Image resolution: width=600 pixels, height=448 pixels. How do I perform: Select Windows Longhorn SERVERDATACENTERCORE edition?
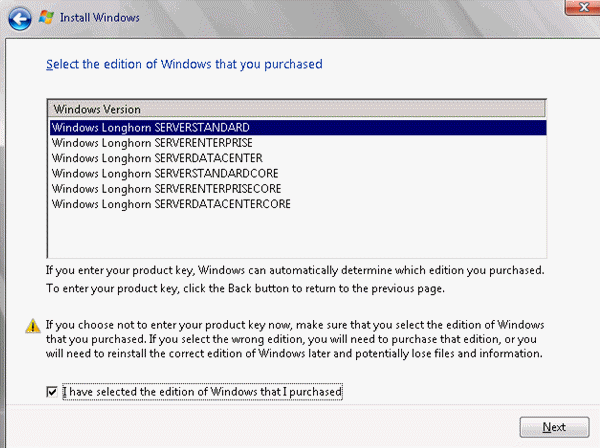point(298,204)
